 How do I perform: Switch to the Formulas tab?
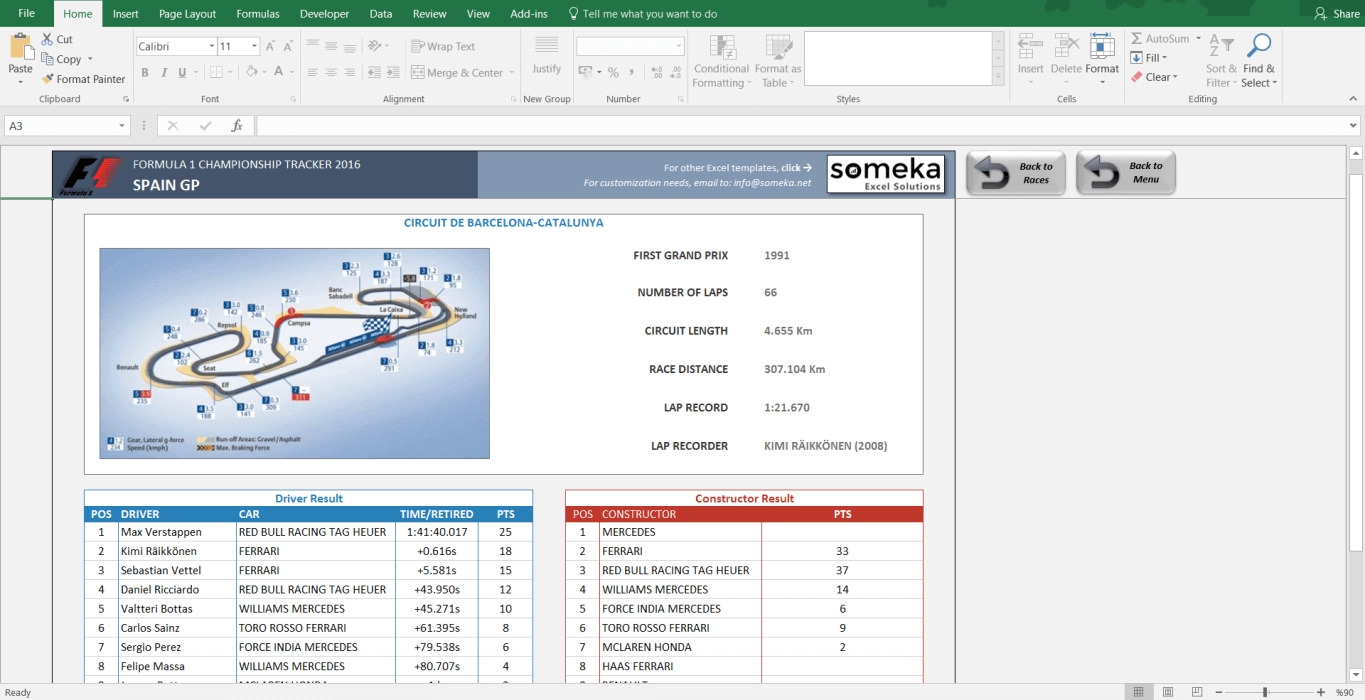click(258, 14)
